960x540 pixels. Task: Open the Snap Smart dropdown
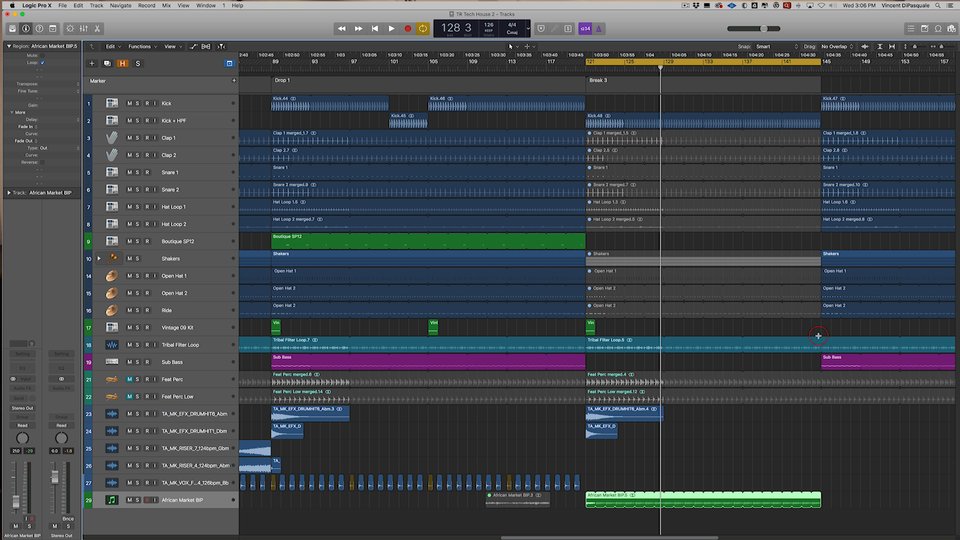pyautogui.click(x=777, y=47)
